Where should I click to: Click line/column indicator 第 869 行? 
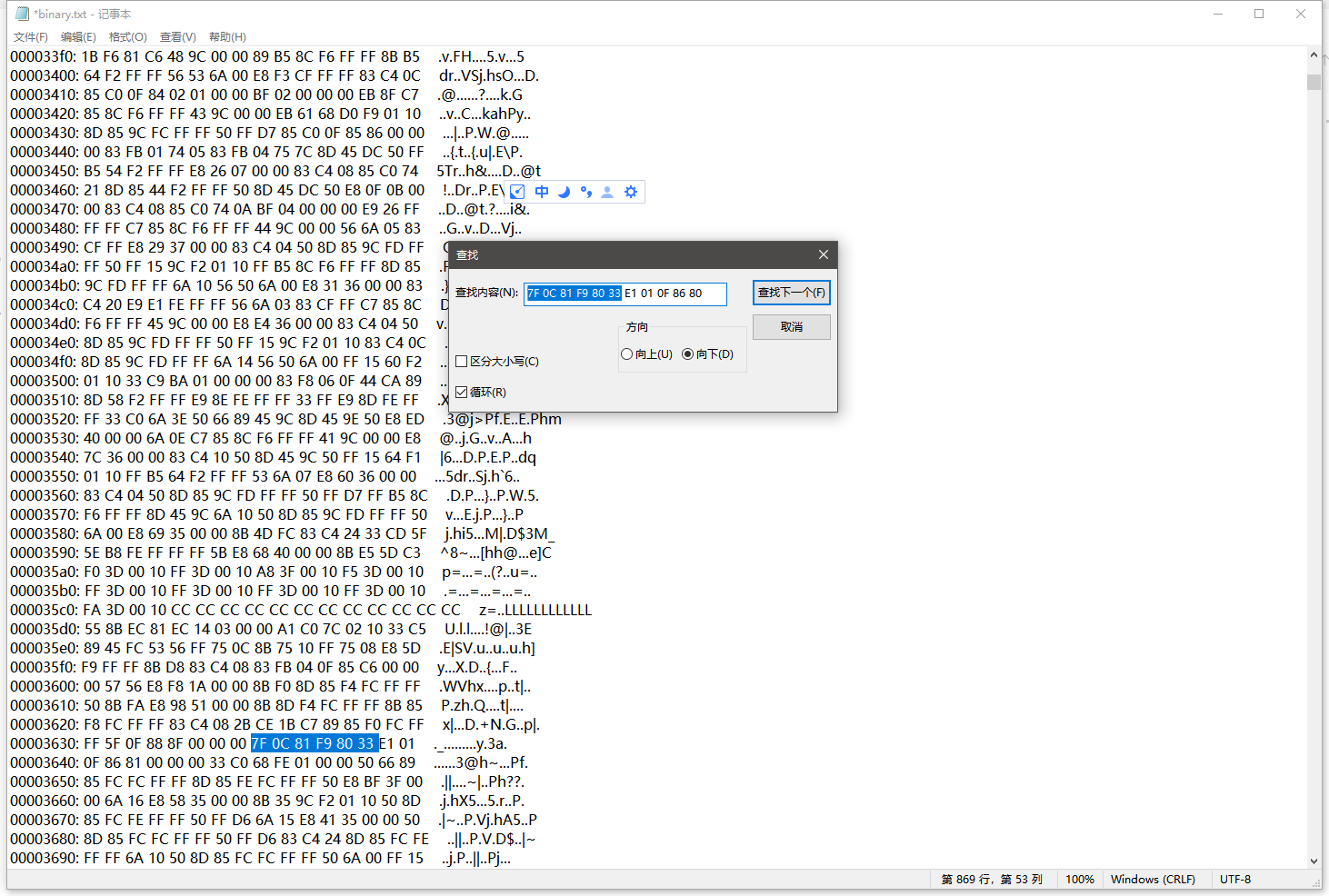click(x=992, y=880)
